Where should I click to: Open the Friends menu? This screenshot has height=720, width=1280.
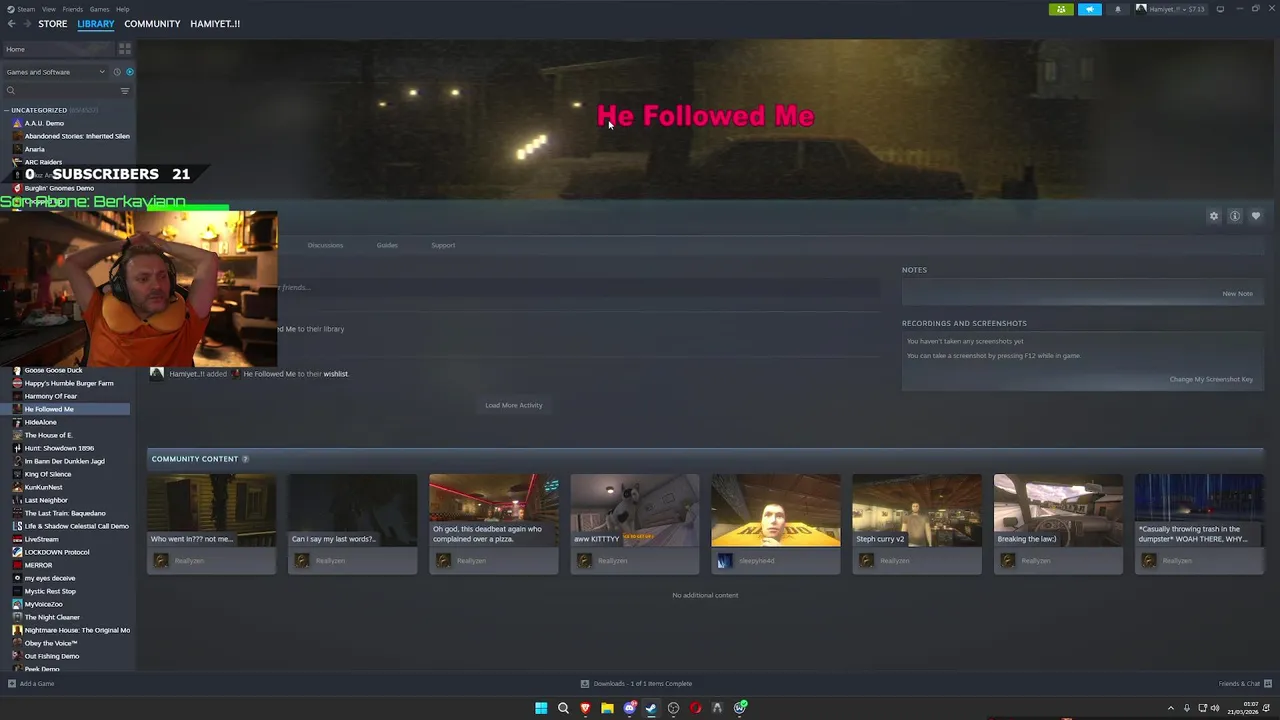[73, 9]
